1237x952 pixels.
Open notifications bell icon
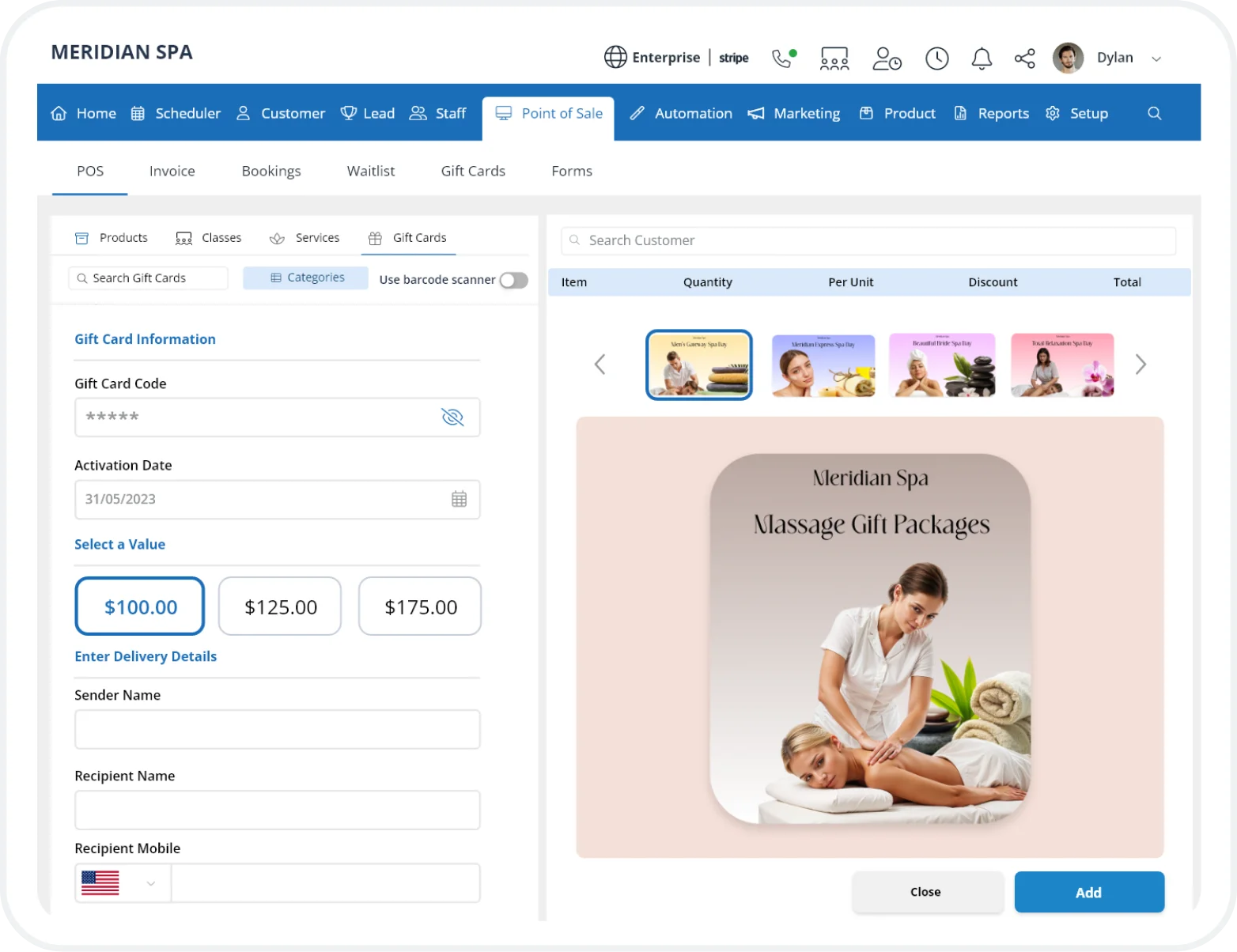pos(982,58)
